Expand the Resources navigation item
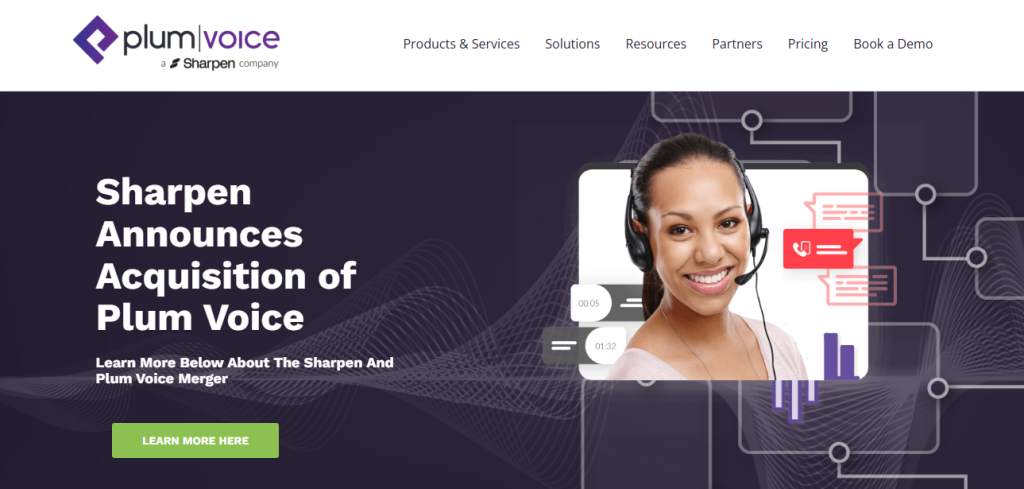 [x=656, y=44]
